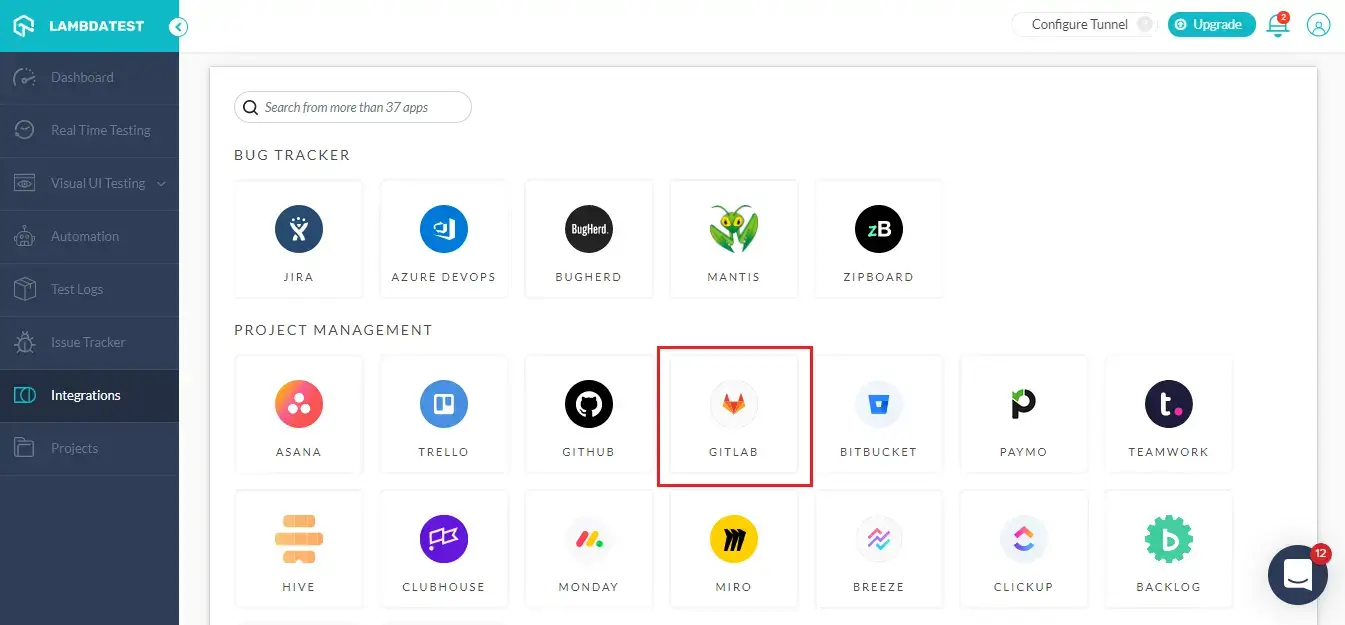Click the Configure Tunnel button

point(1080,25)
